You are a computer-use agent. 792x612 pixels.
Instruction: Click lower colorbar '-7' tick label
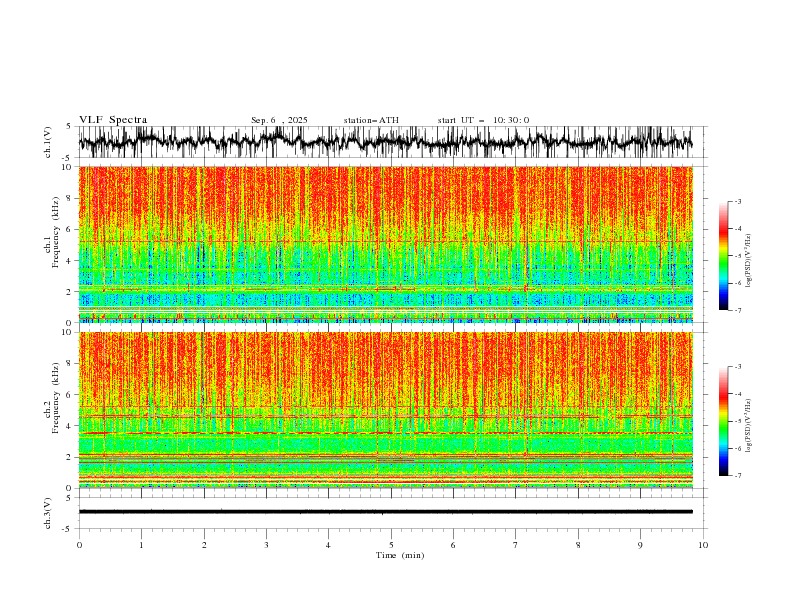[x=737, y=475]
